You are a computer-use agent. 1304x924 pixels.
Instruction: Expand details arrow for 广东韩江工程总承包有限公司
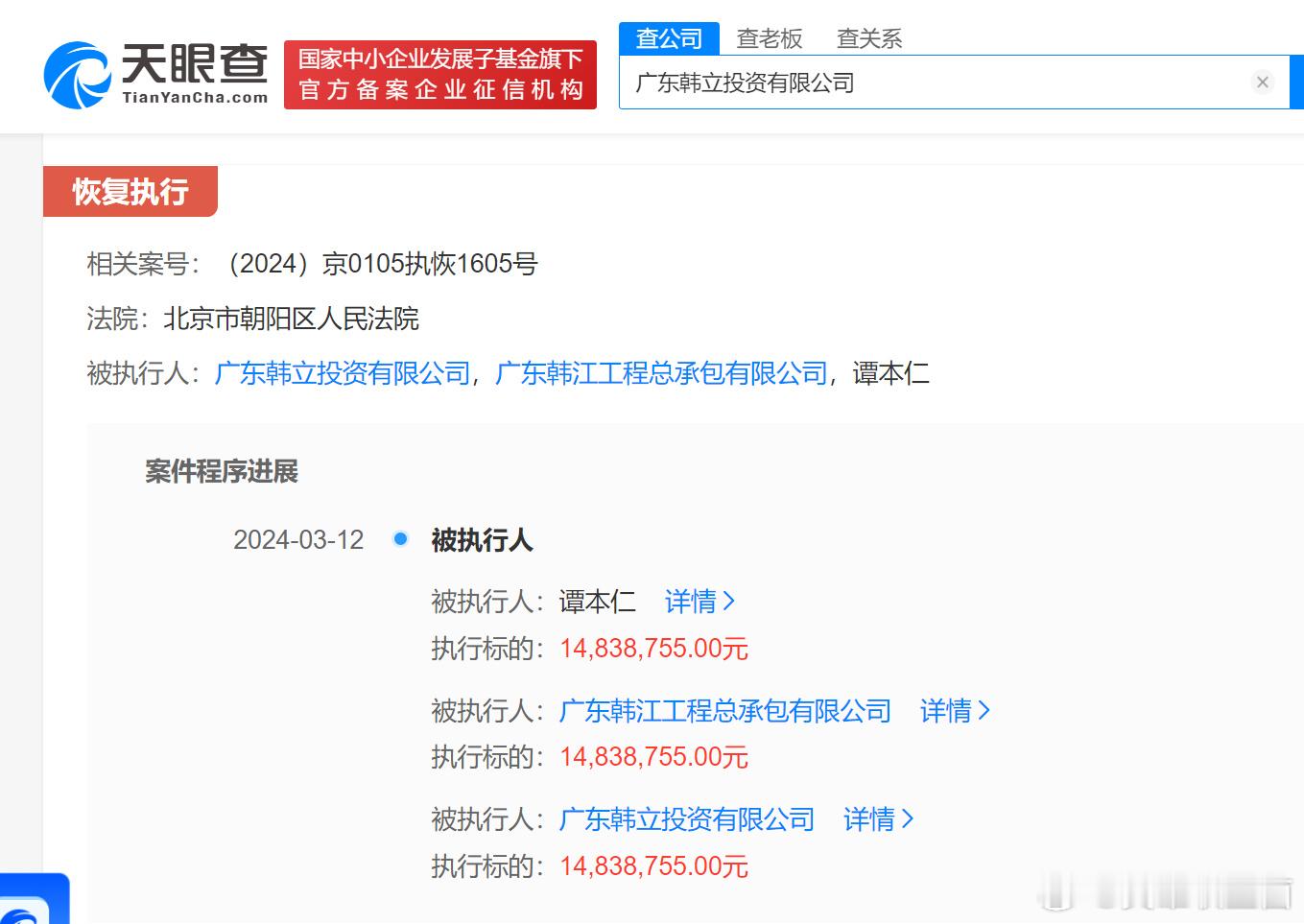(x=984, y=711)
